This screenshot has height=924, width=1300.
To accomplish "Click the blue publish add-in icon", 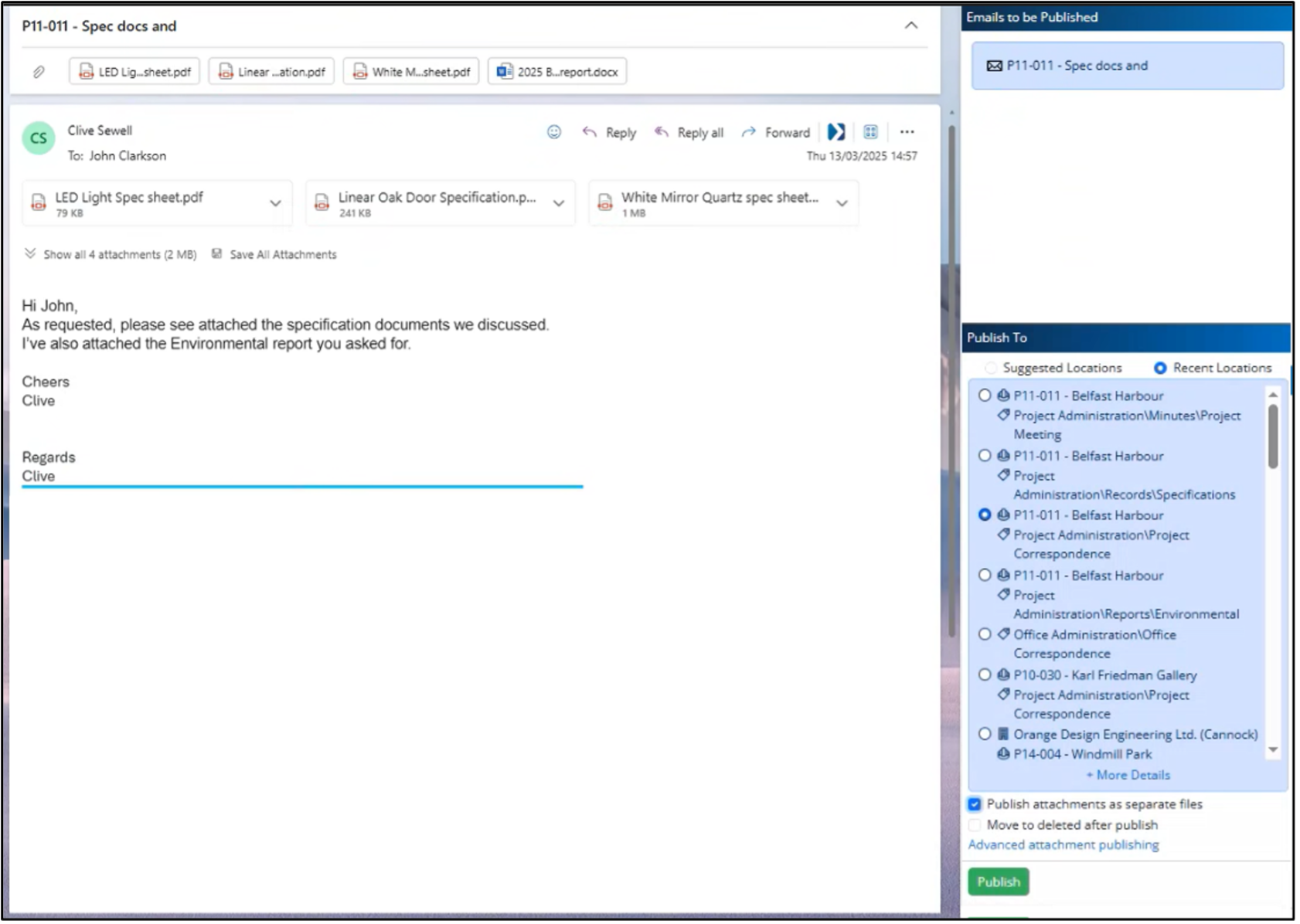I will tap(835, 132).
